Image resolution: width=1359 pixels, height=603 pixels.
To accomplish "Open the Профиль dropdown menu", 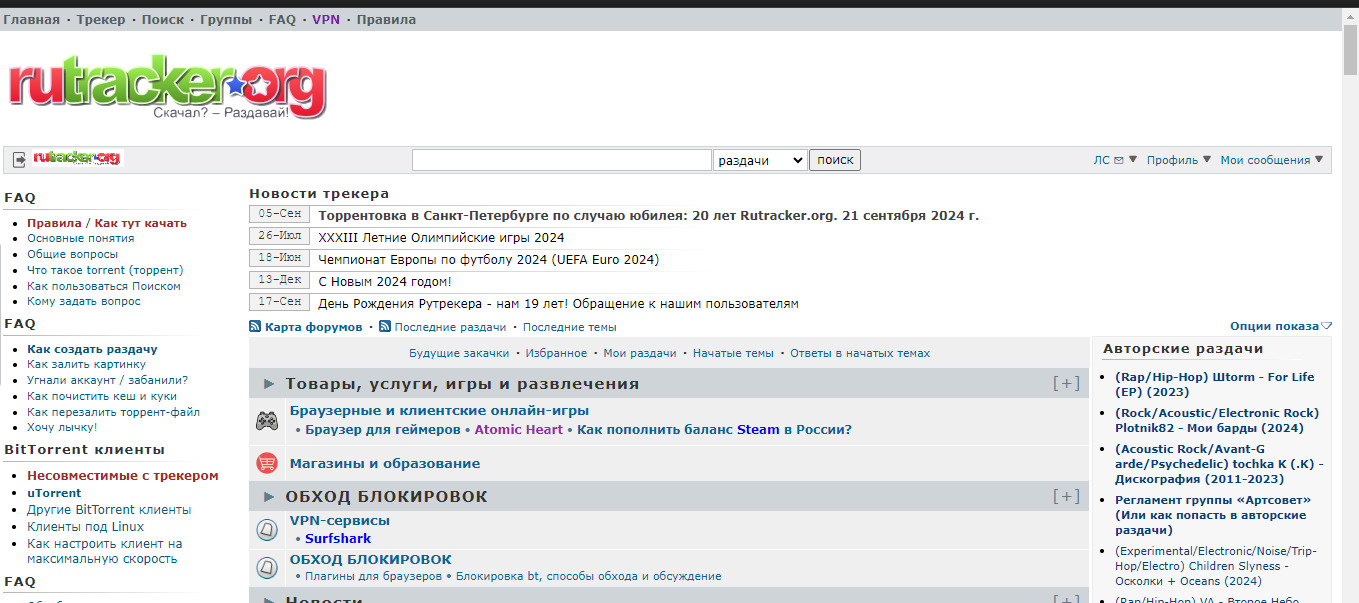I will point(1179,160).
